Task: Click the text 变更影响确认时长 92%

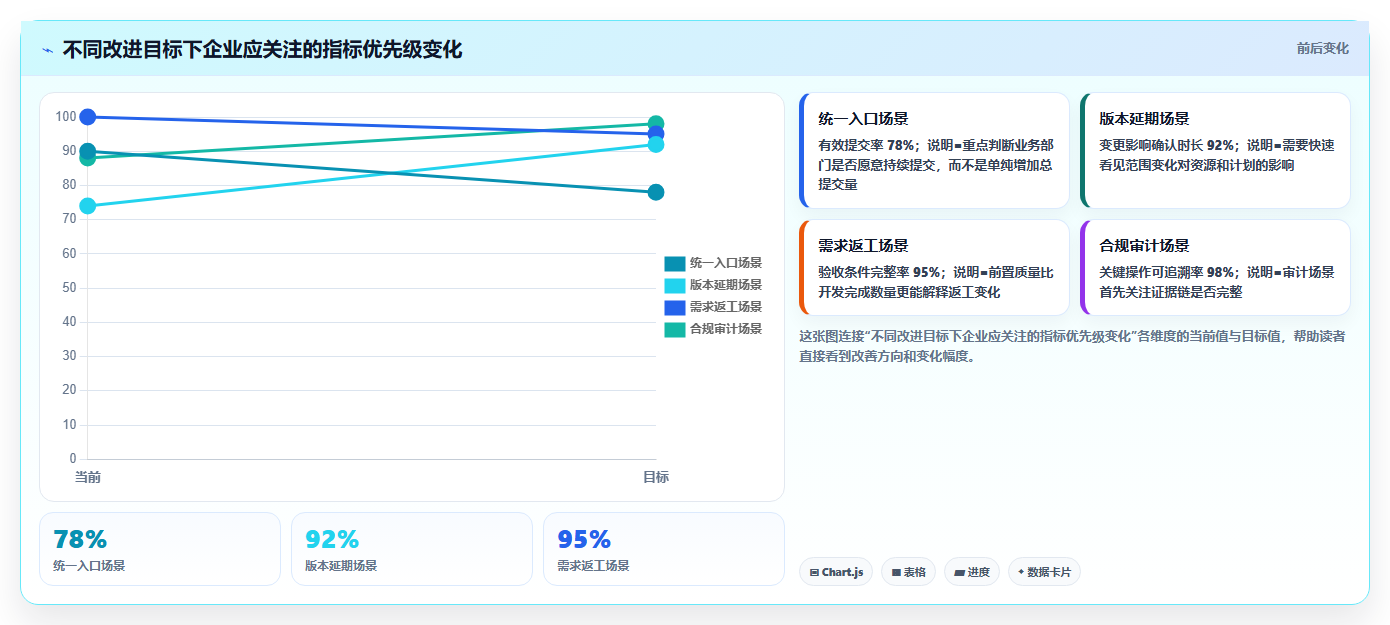Action: [1167, 145]
